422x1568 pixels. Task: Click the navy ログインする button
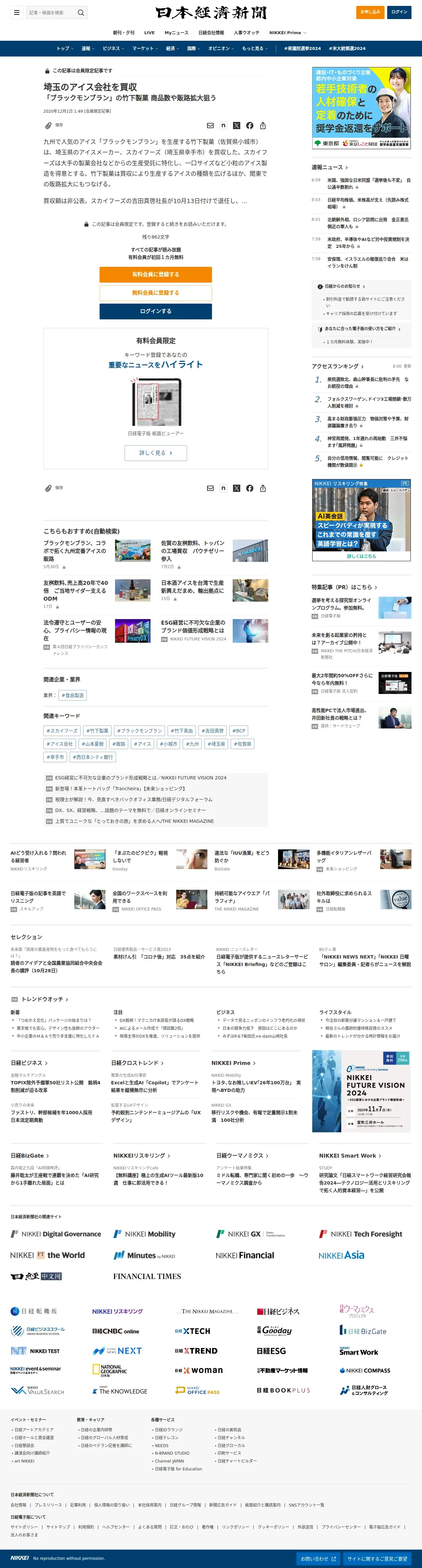tap(156, 311)
